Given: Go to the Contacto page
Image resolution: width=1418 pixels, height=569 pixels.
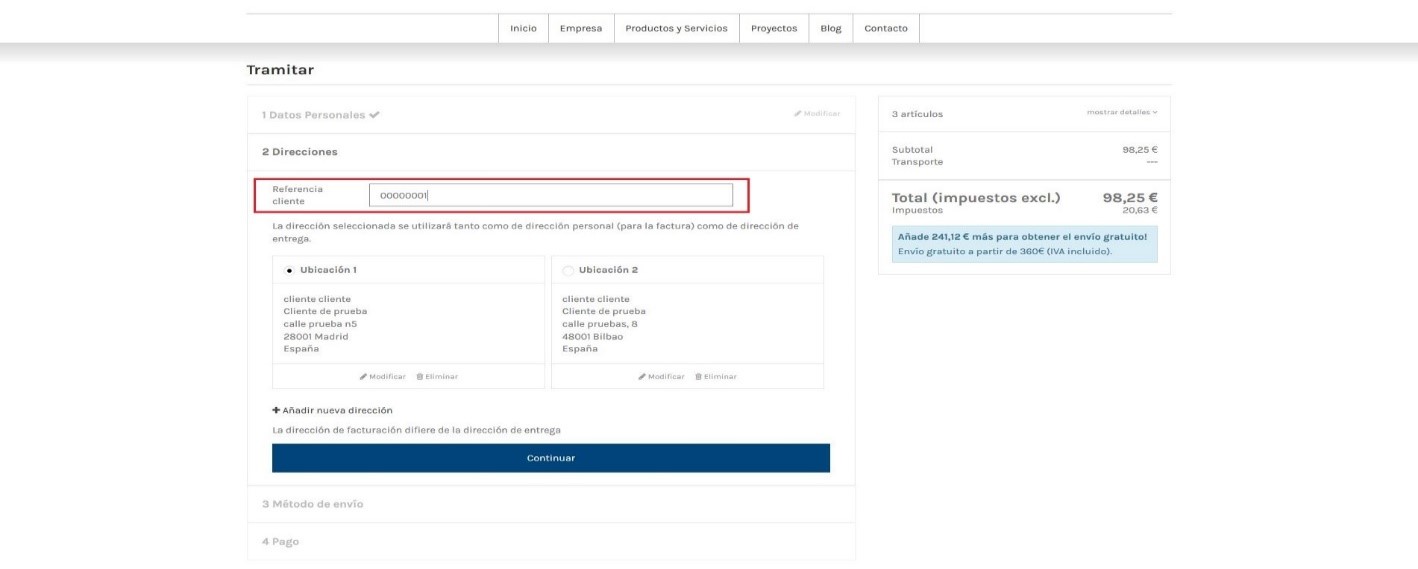Looking at the screenshot, I should pos(886,28).
